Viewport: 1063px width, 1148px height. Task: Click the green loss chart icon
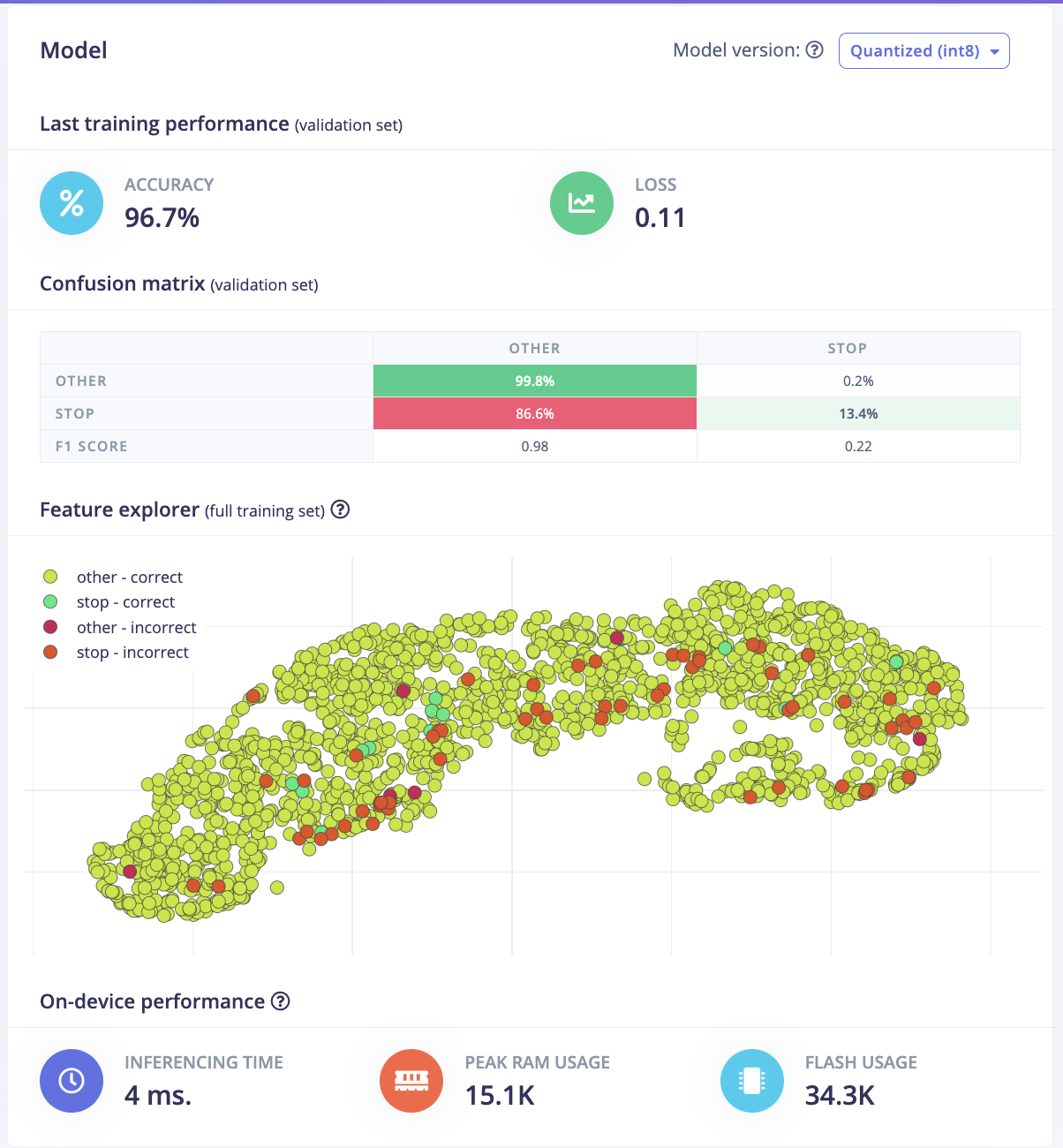coord(582,203)
